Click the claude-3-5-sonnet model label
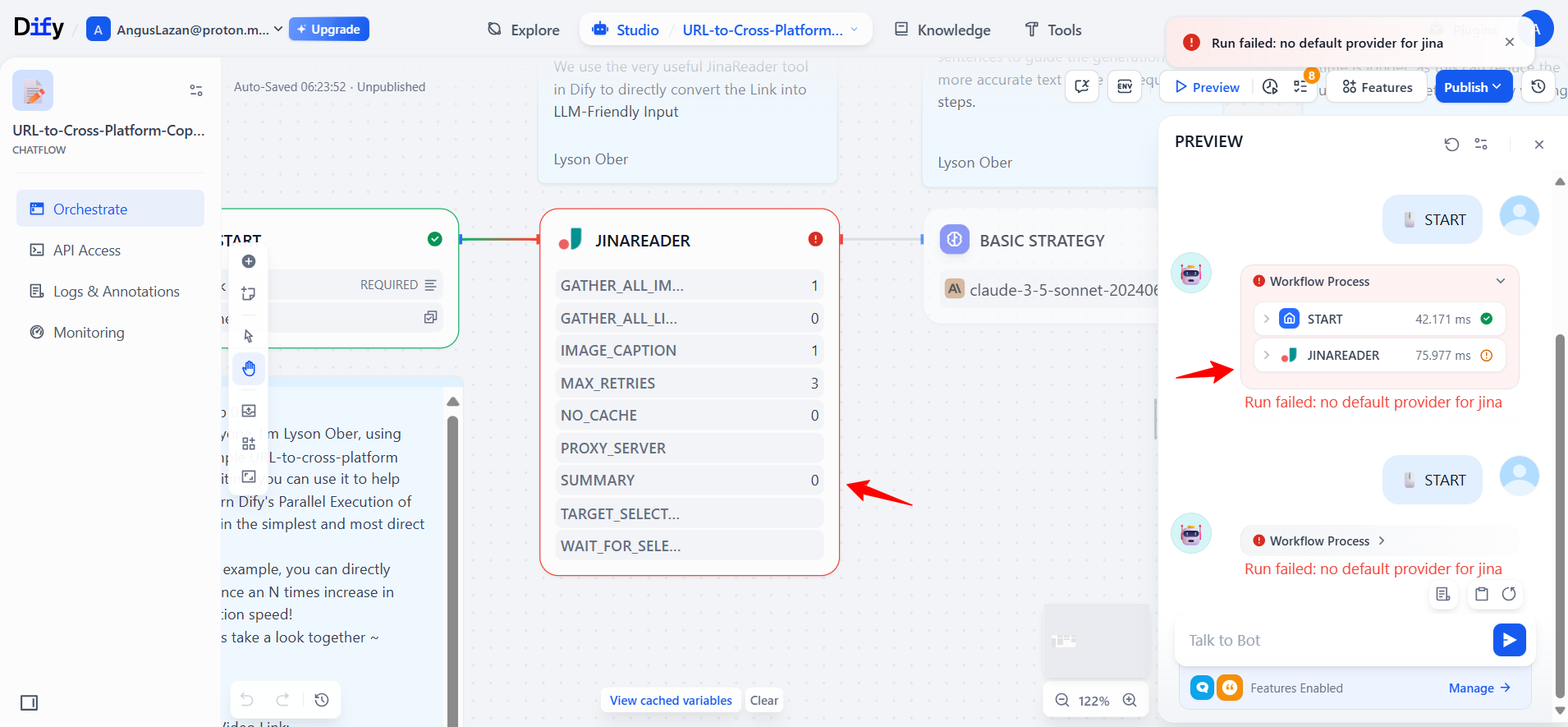The height and width of the screenshot is (727, 1568). [1064, 290]
